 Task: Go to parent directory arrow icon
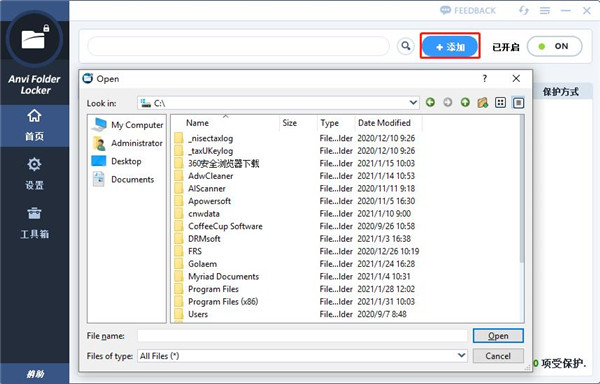pos(465,103)
